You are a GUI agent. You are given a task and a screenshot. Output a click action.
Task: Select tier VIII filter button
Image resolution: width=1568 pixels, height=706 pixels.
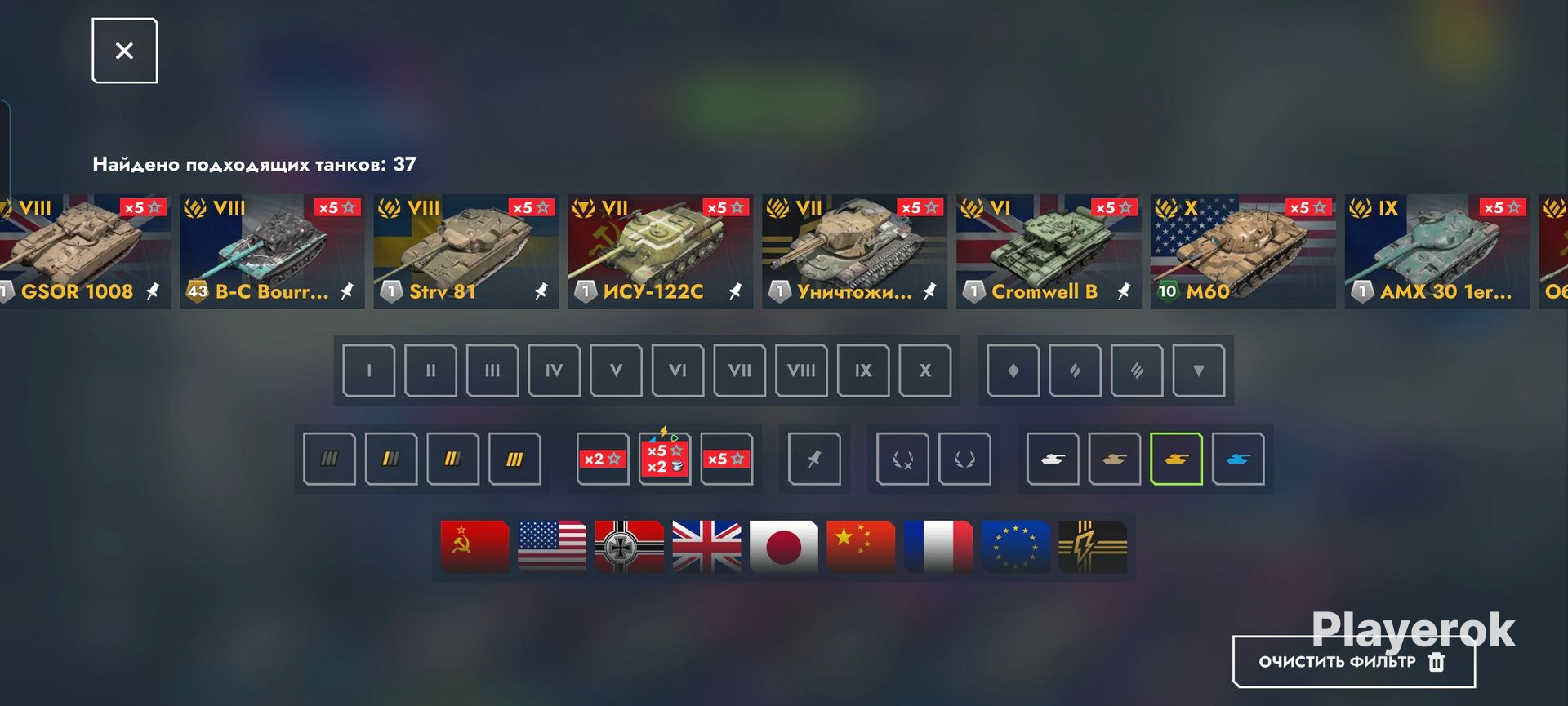pos(801,371)
